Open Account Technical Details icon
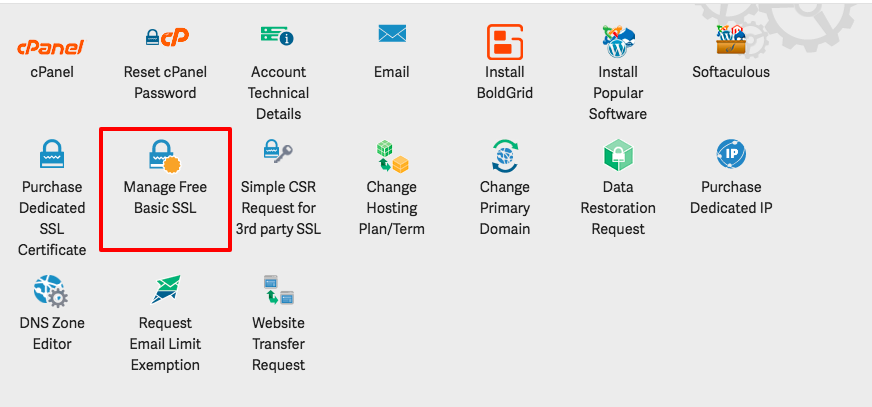 (x=278, y=37)
